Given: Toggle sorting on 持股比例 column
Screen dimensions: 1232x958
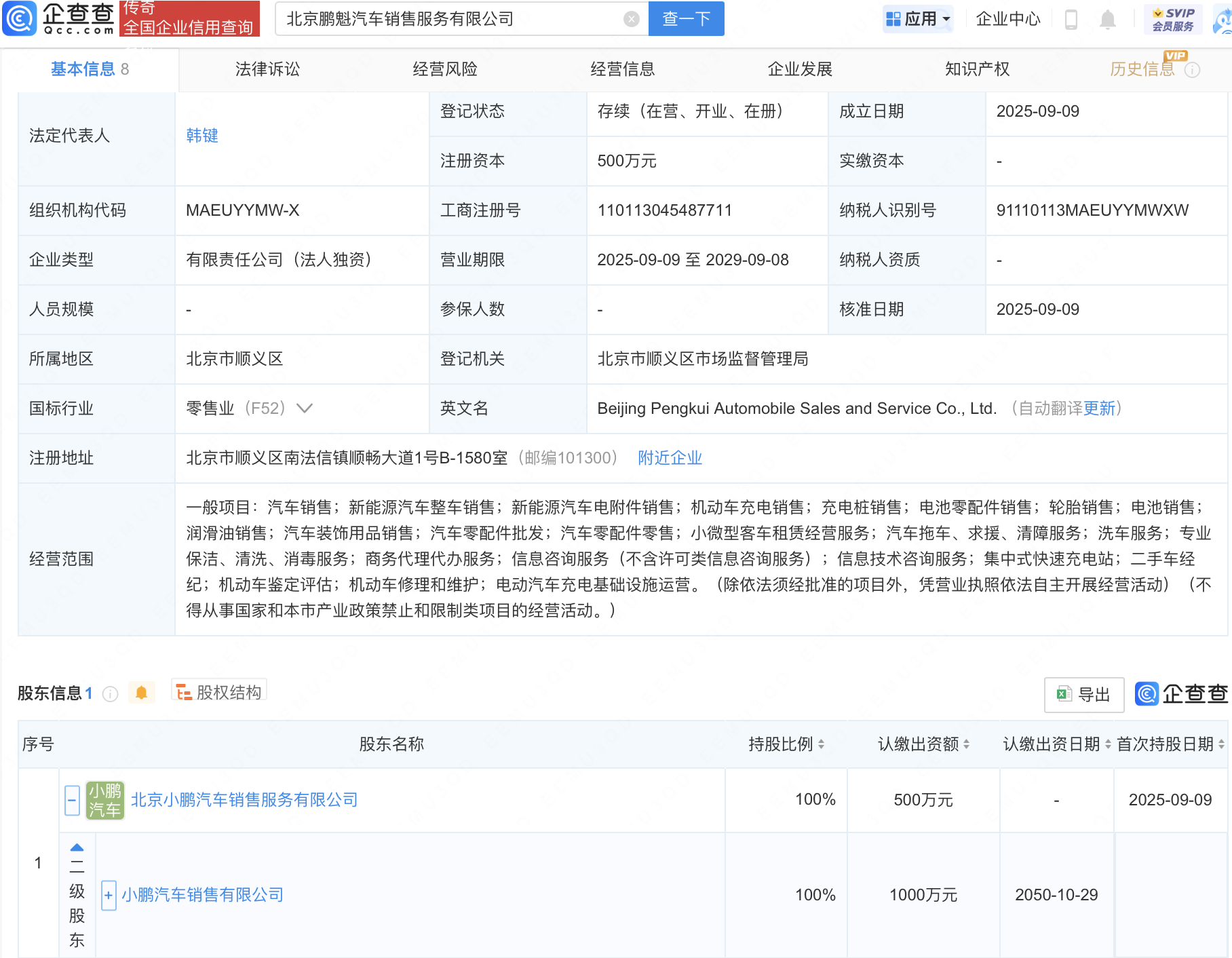Looking at the screenshot, I should (x=821, y=744).
